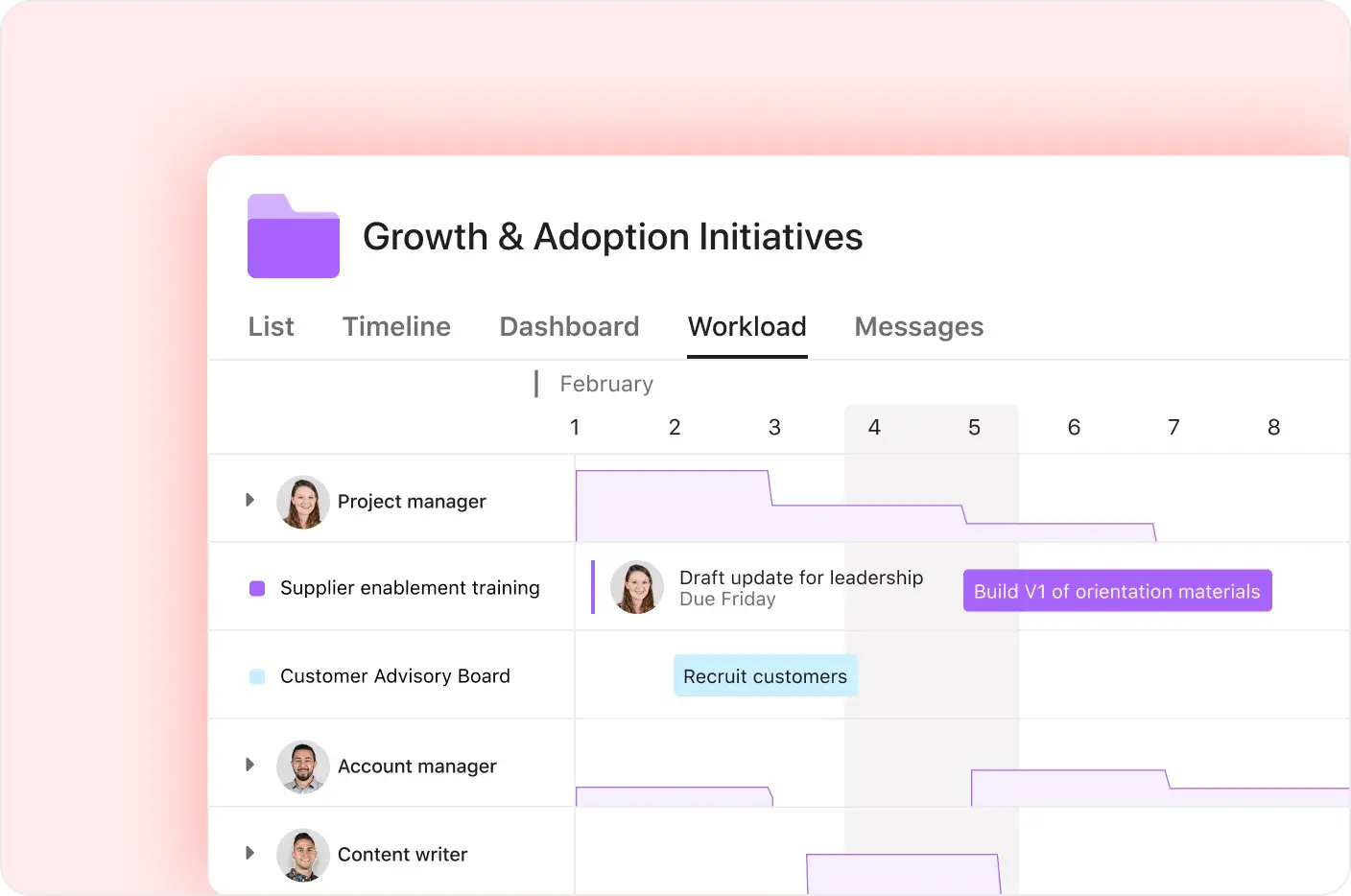Expand the Content writer row

click(x=249, y=853)
